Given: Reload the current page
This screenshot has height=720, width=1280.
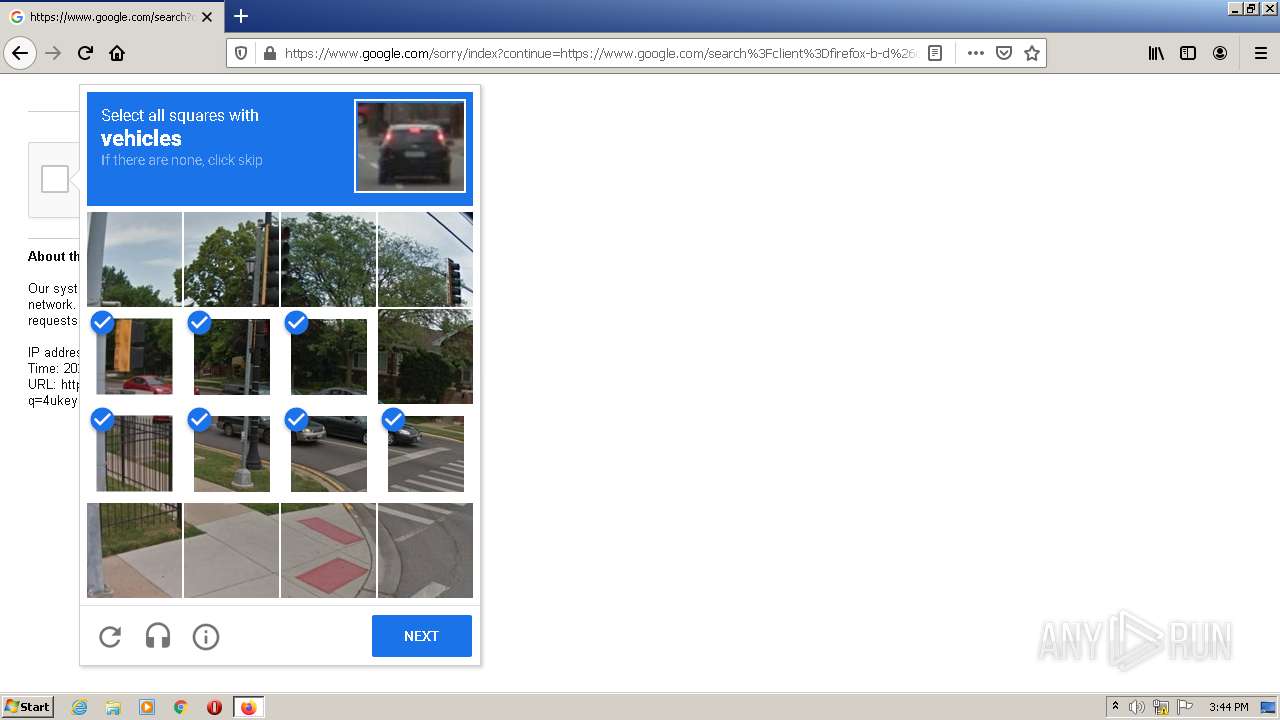Looking at the screenshot, I should pyautogui.click(x=85, y=53).
